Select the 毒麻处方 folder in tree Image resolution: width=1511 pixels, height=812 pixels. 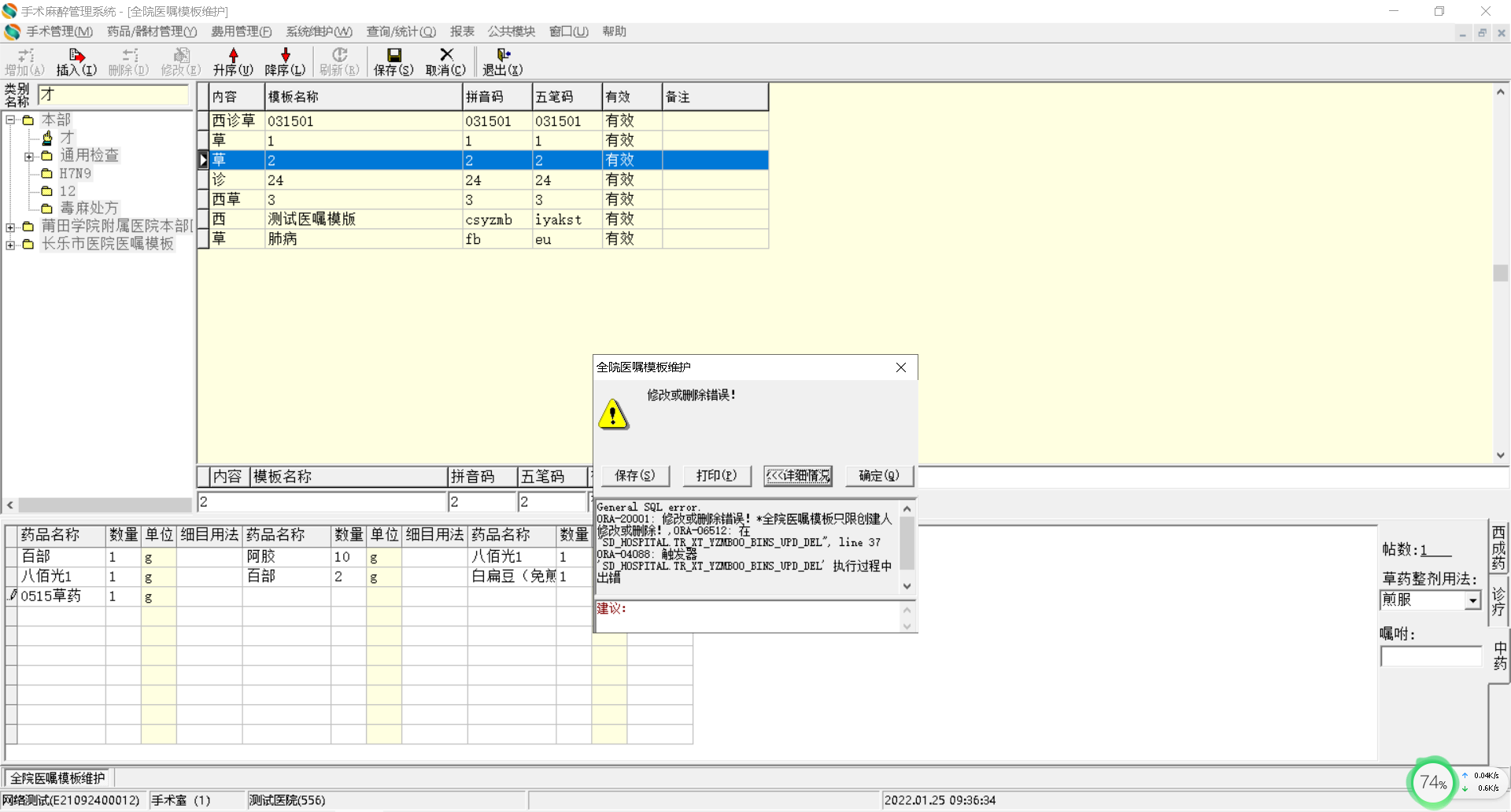[x=89, y=209]
